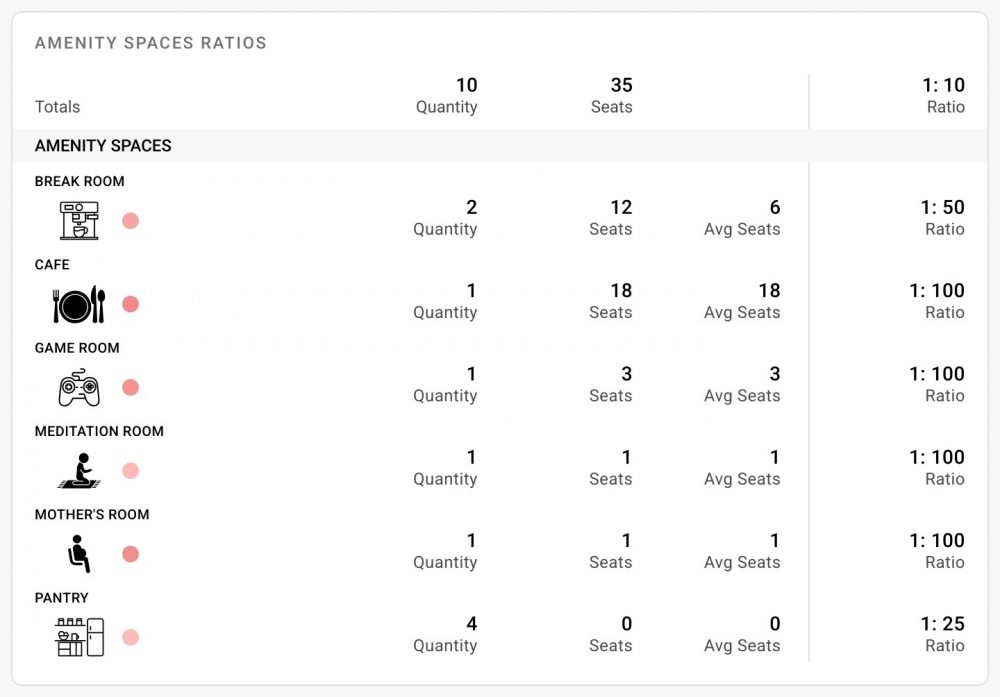Click the Totals 35 Seats figure
Screen dimensions: 1000x697
621,85
